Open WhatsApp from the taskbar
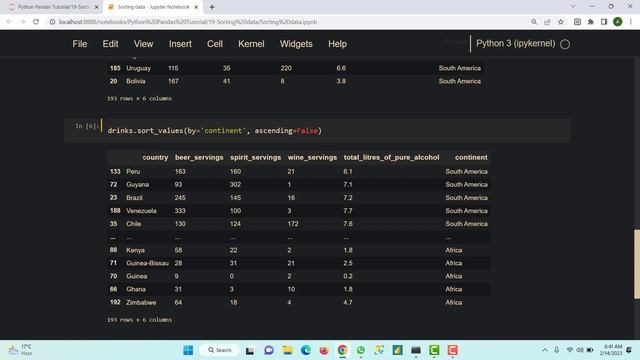Image resolution: width=640 pixels, height=360 pixels. pyautogui.click(x=361, y=350)
